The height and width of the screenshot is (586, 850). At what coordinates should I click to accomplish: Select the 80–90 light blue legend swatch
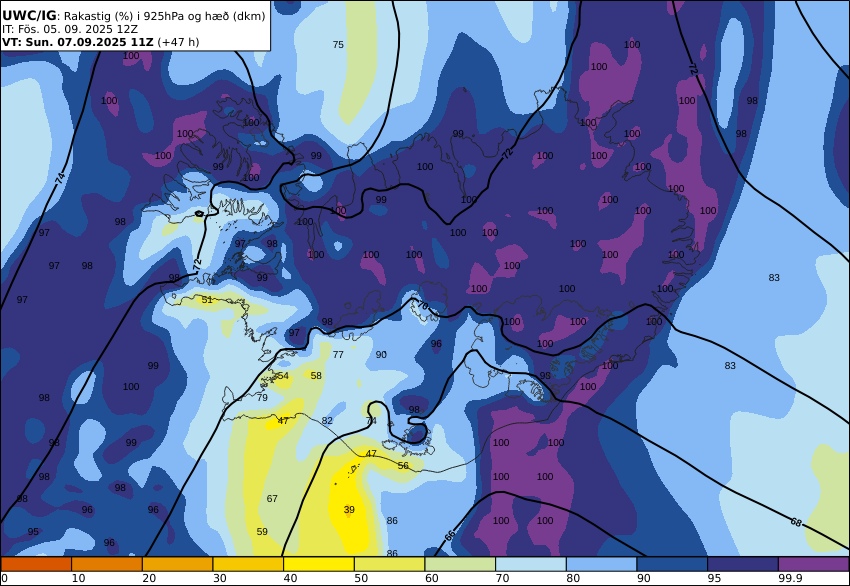point(601,564)
